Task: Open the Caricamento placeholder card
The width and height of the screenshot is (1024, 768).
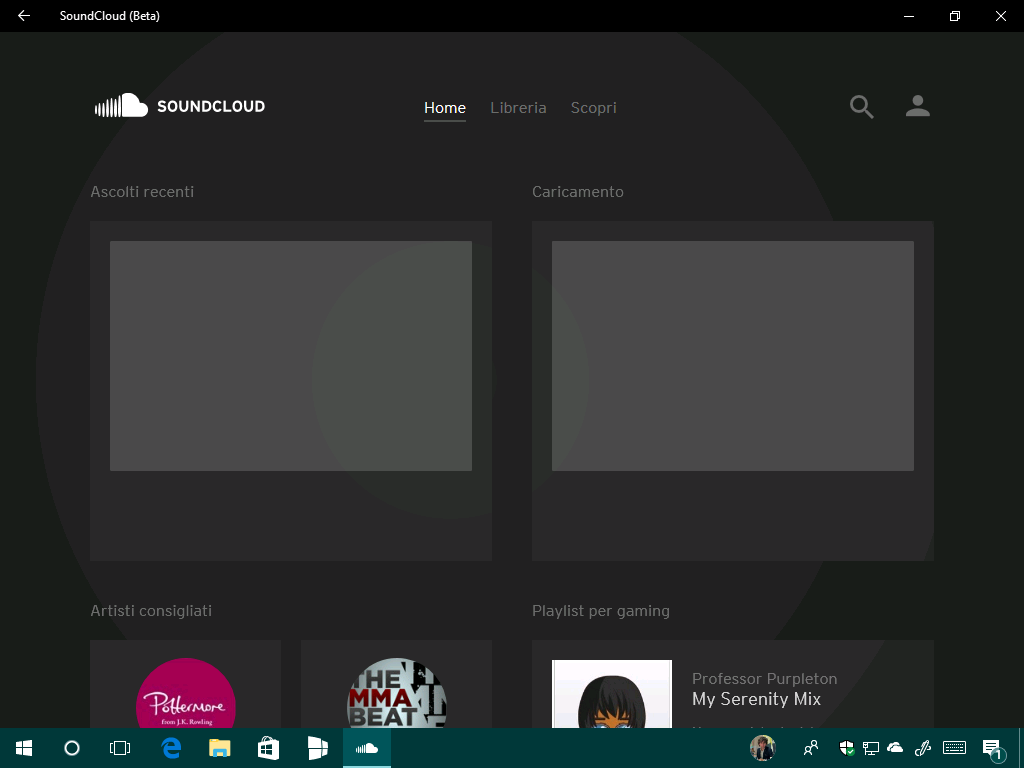Action: point(733,391)
